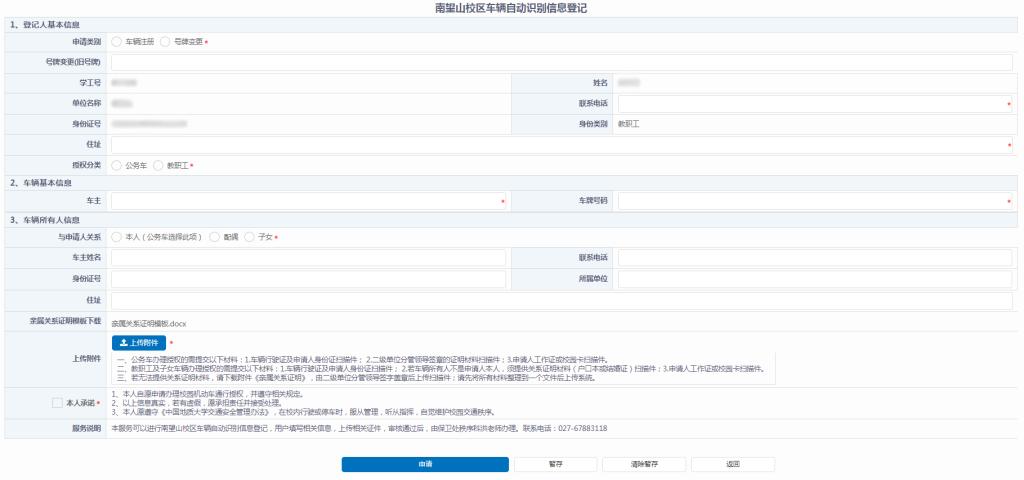Image resolution: width=1024 pixels, height=480 pixels.
Task: Tick the 本人承诺 checkbox
Action: [57, 402]
